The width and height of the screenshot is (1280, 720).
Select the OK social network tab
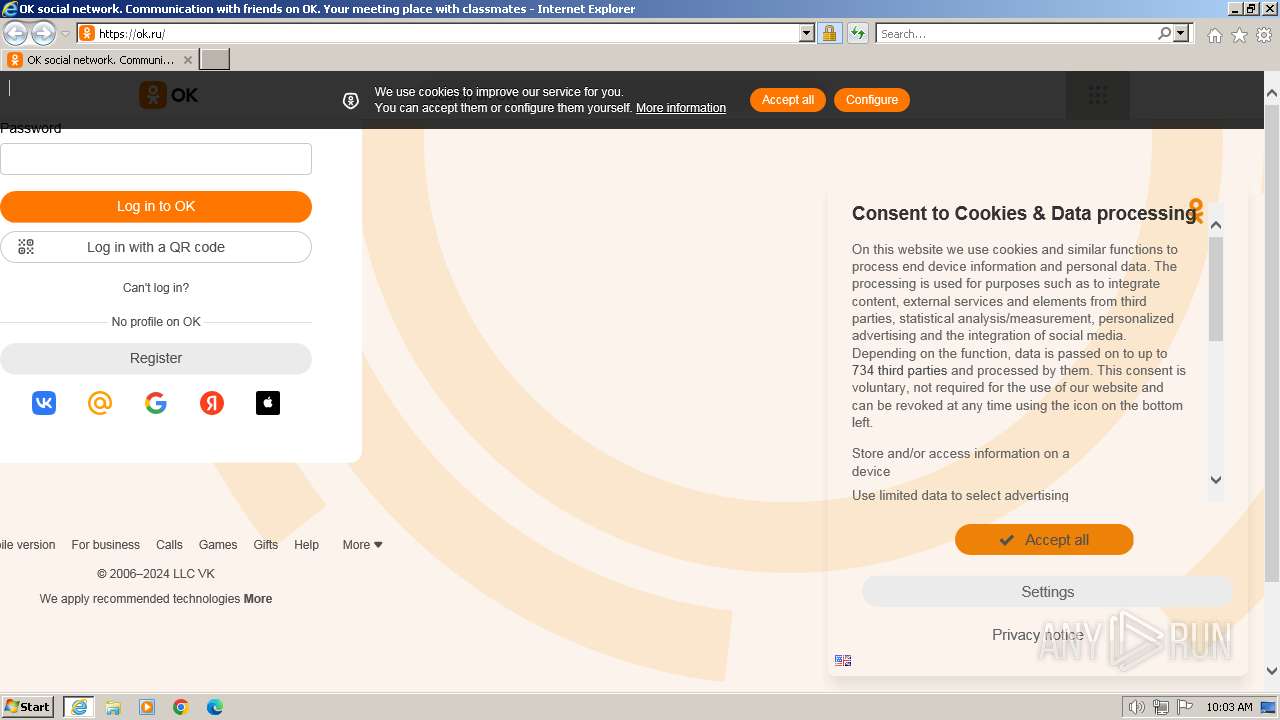click(100, 60)
